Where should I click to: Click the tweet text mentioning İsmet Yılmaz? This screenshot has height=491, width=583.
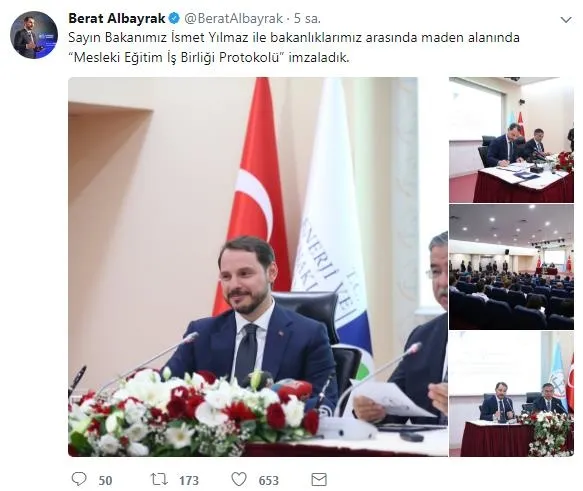coord(294,38)
